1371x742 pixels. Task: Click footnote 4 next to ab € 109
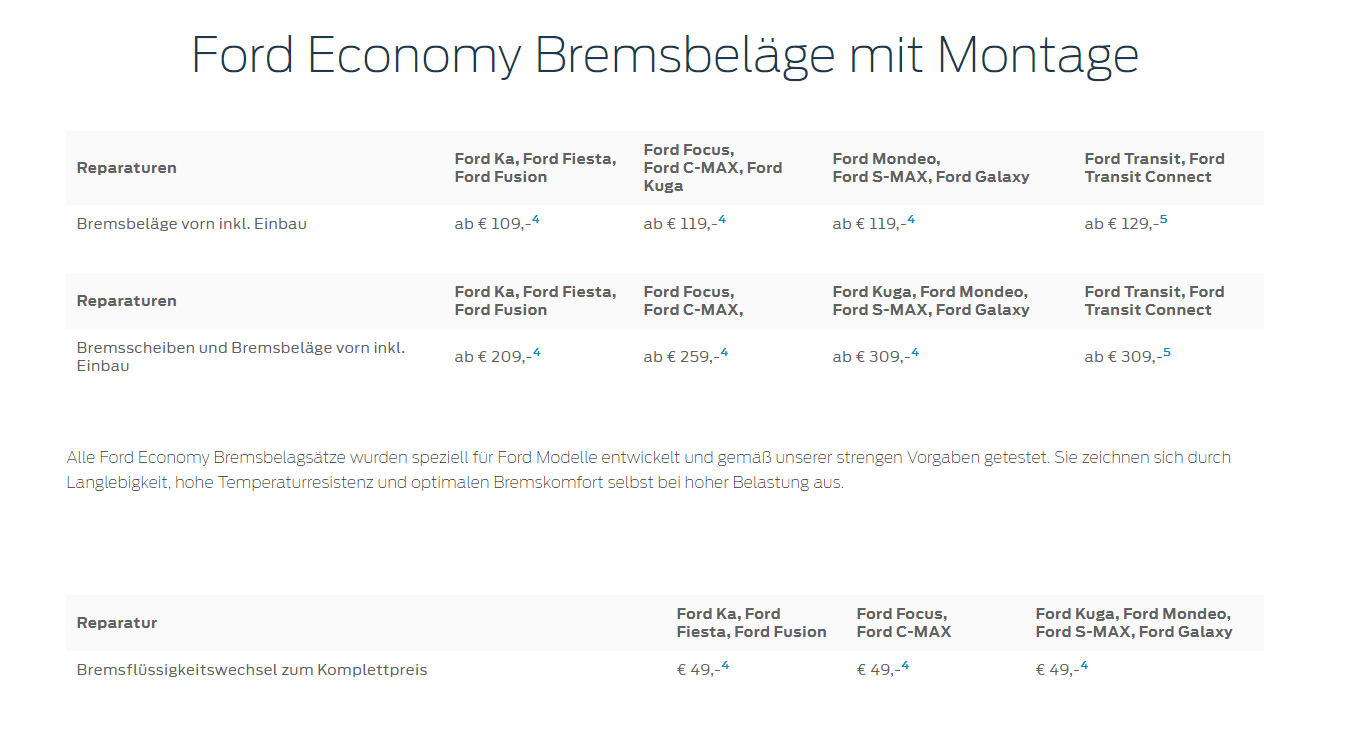536,220
